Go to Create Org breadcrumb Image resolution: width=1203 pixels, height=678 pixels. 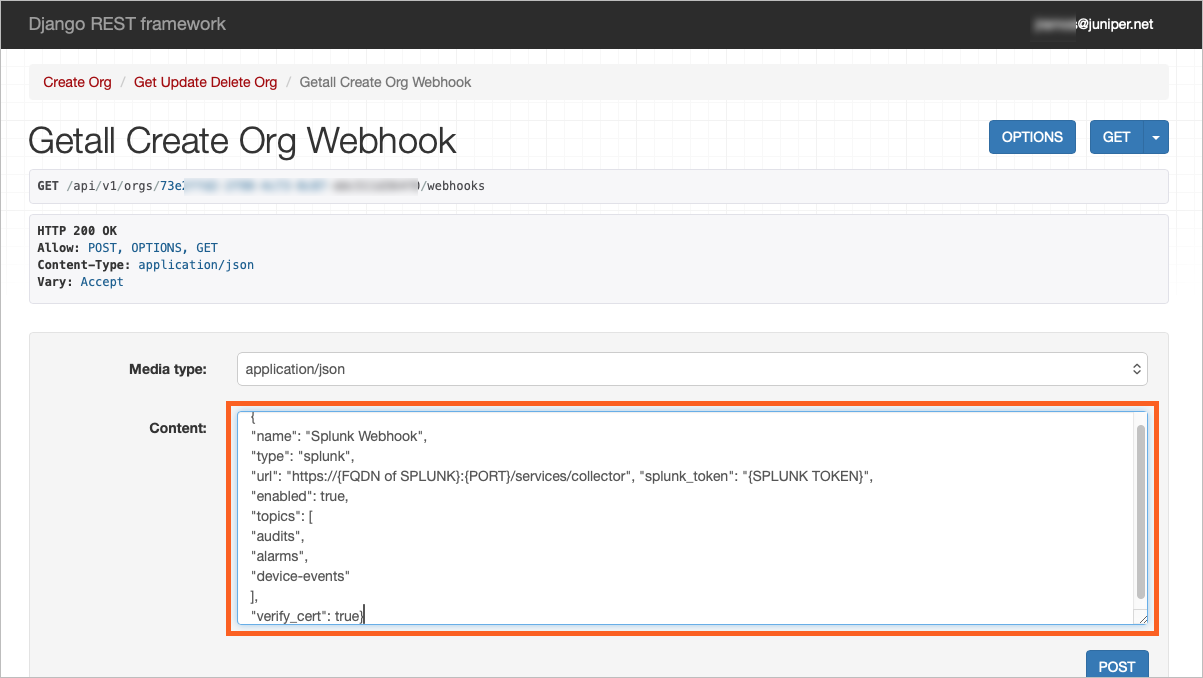(77, 82)
